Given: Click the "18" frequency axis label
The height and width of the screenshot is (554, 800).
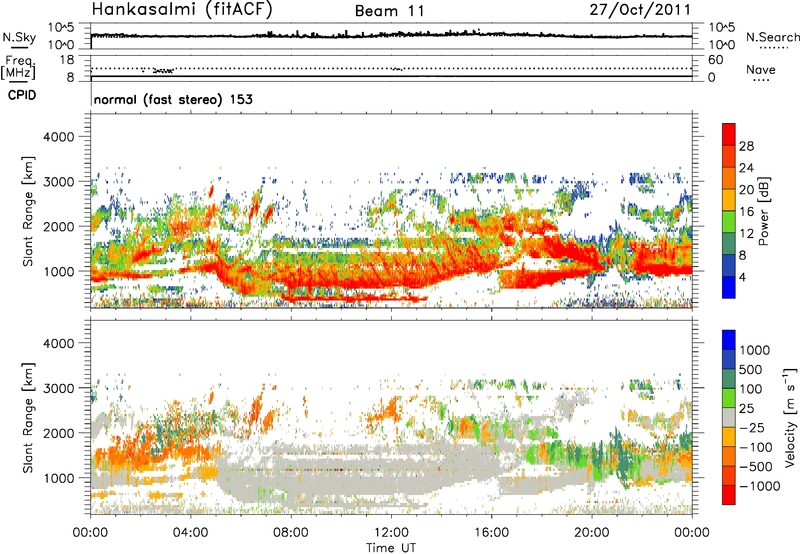Looking at the screenshot, I should pyautogui.click(x=67, y=60).
